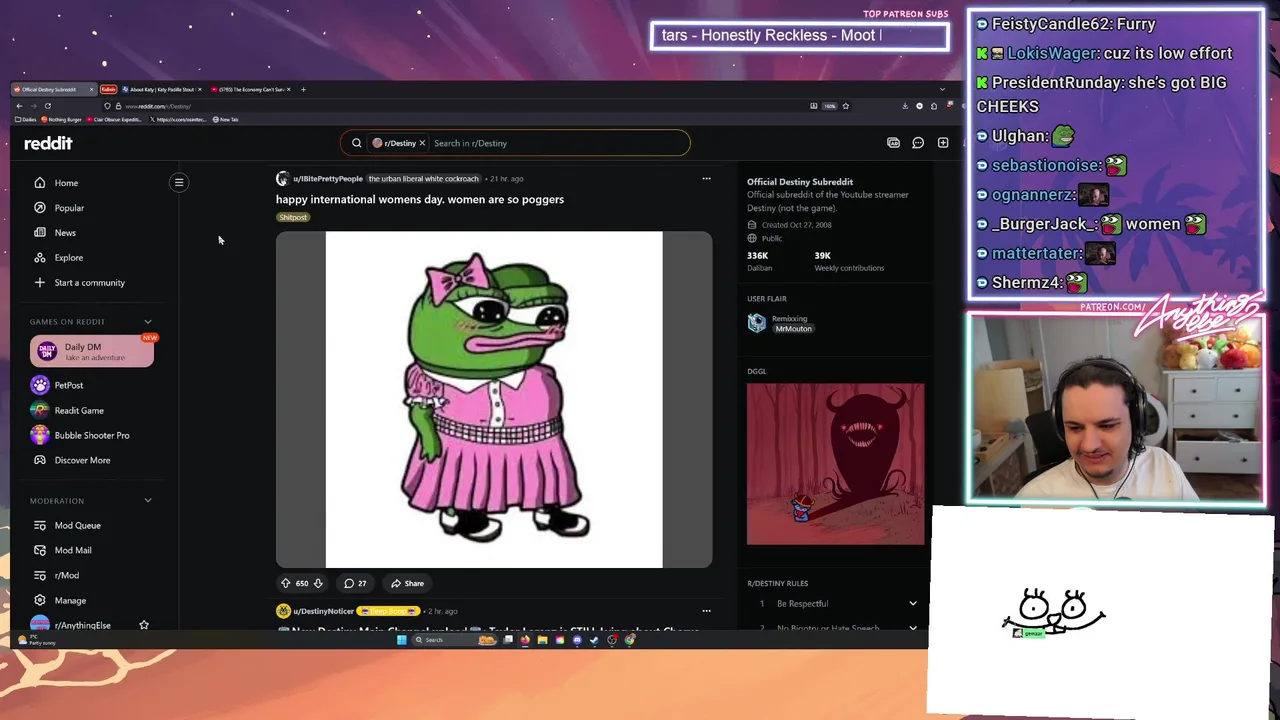This screenshot has width=1280, height=720.
Task: Open the DGGL widget image
Action: pos(835,464)
